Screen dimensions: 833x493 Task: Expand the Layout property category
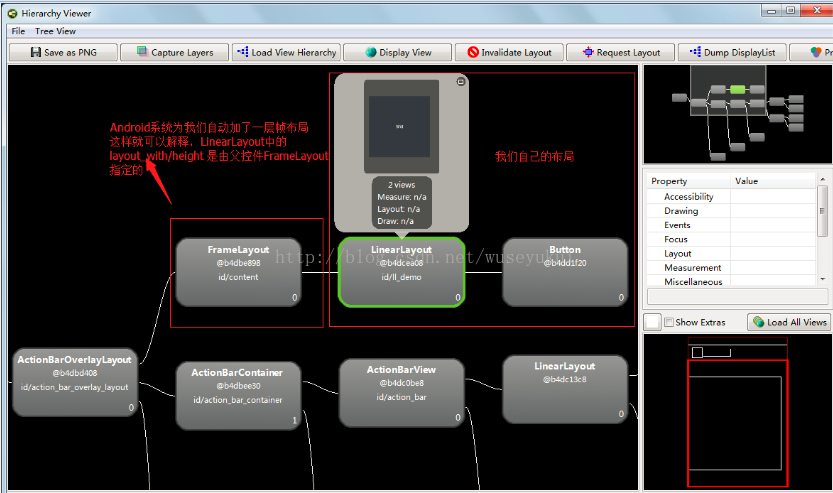click(677, 253)
